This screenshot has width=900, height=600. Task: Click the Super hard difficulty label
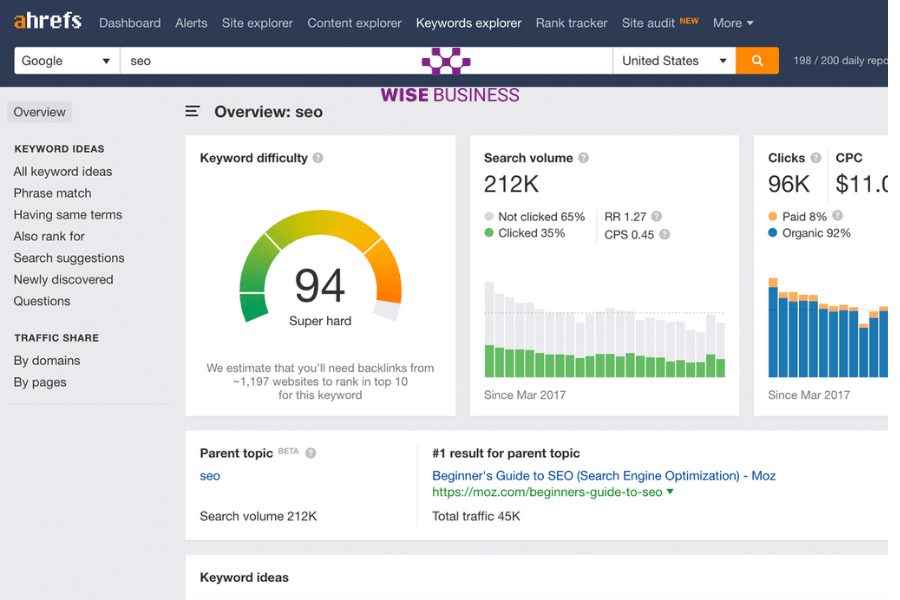[x=320, y=321]
